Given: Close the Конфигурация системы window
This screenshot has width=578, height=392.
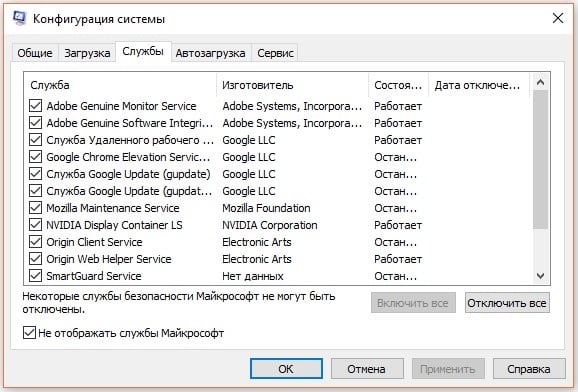Looking at the screenshot, I should [558, 18].
